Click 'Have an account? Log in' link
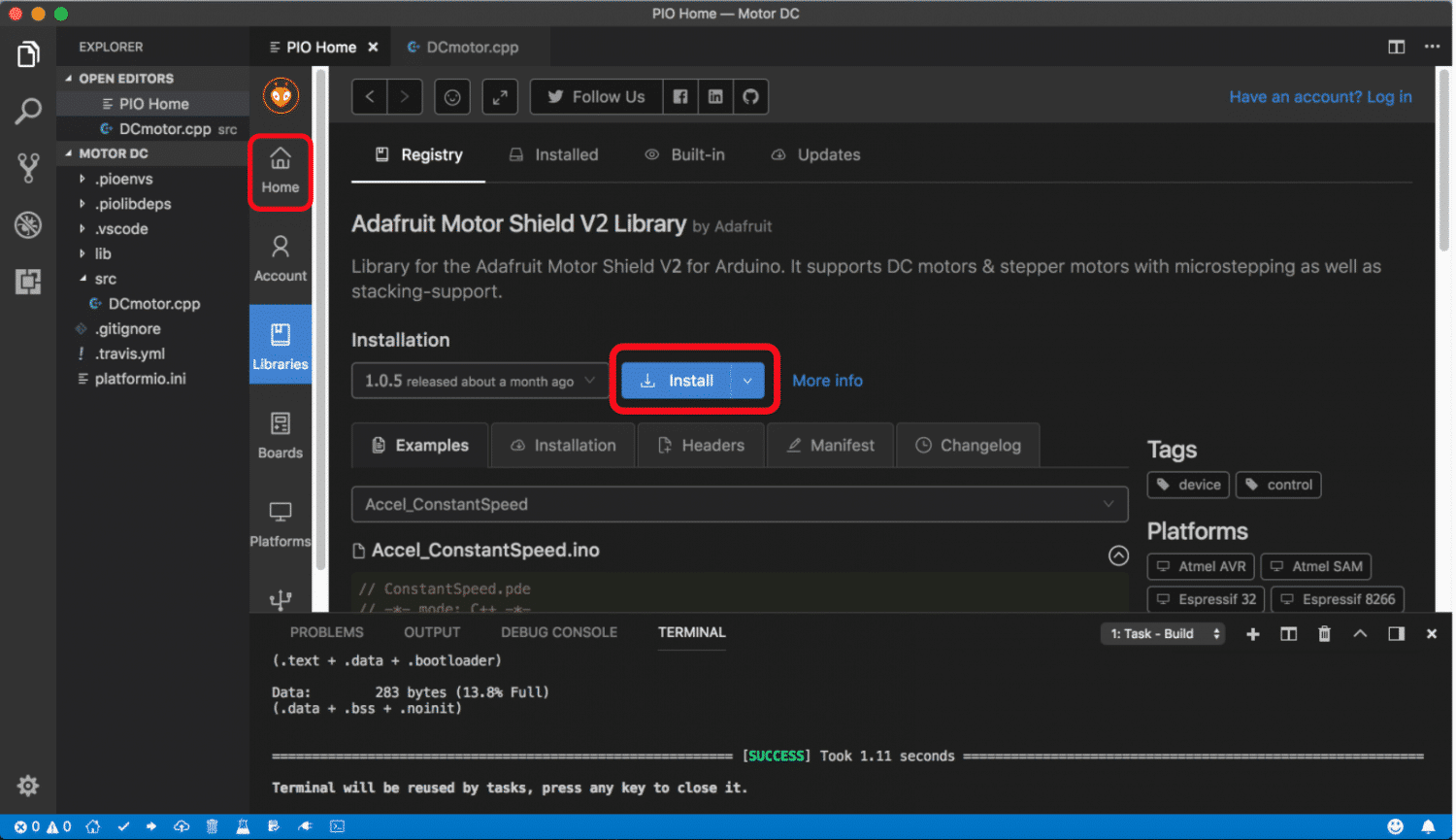The width and height of the screenshot is (1456, 840). [x=1320, y=97]
